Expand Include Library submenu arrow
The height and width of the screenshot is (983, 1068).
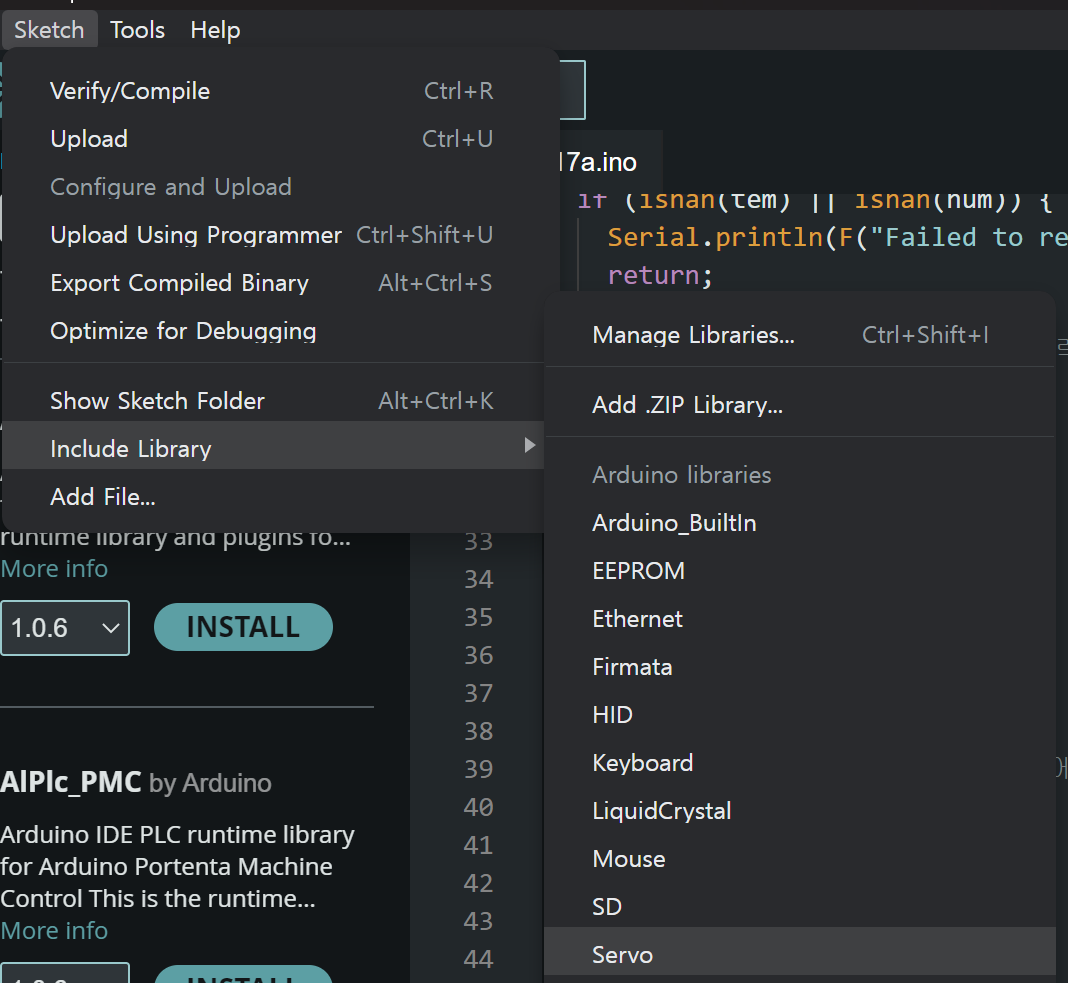click(529, 446)
